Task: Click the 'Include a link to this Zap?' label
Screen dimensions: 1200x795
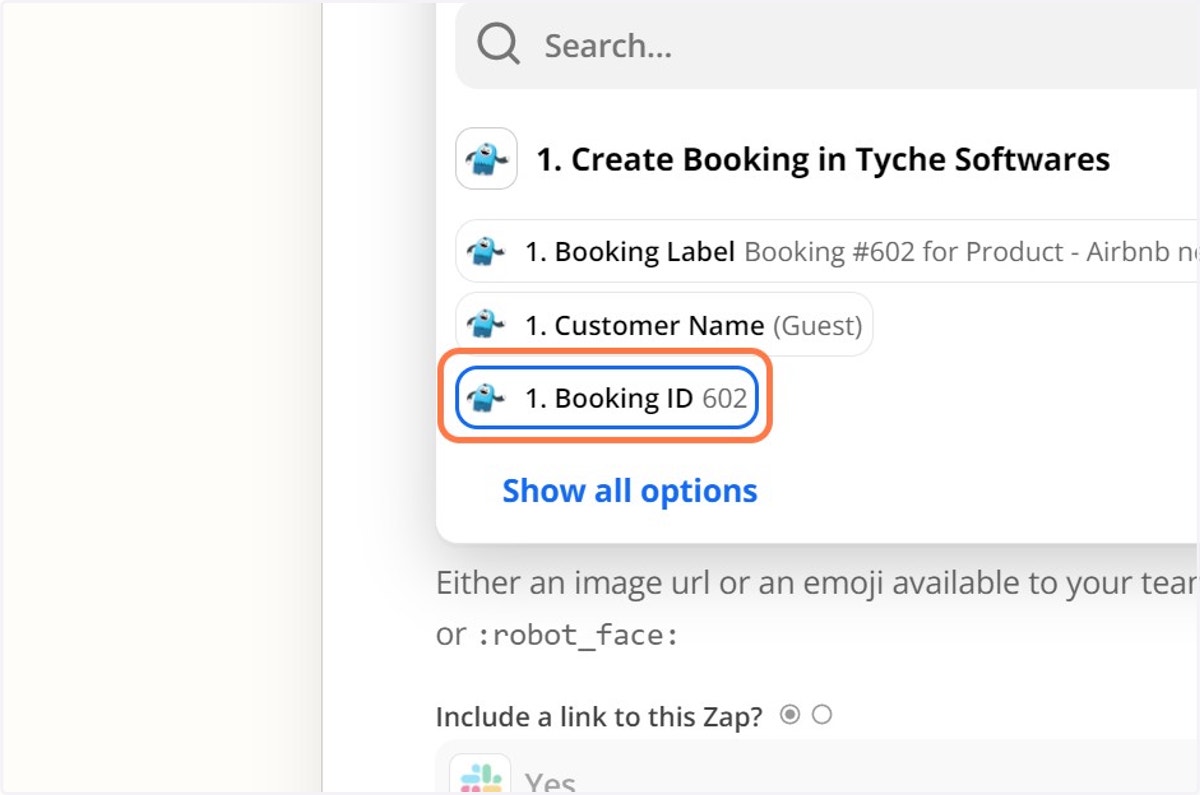Action: [x=599, y=717]
